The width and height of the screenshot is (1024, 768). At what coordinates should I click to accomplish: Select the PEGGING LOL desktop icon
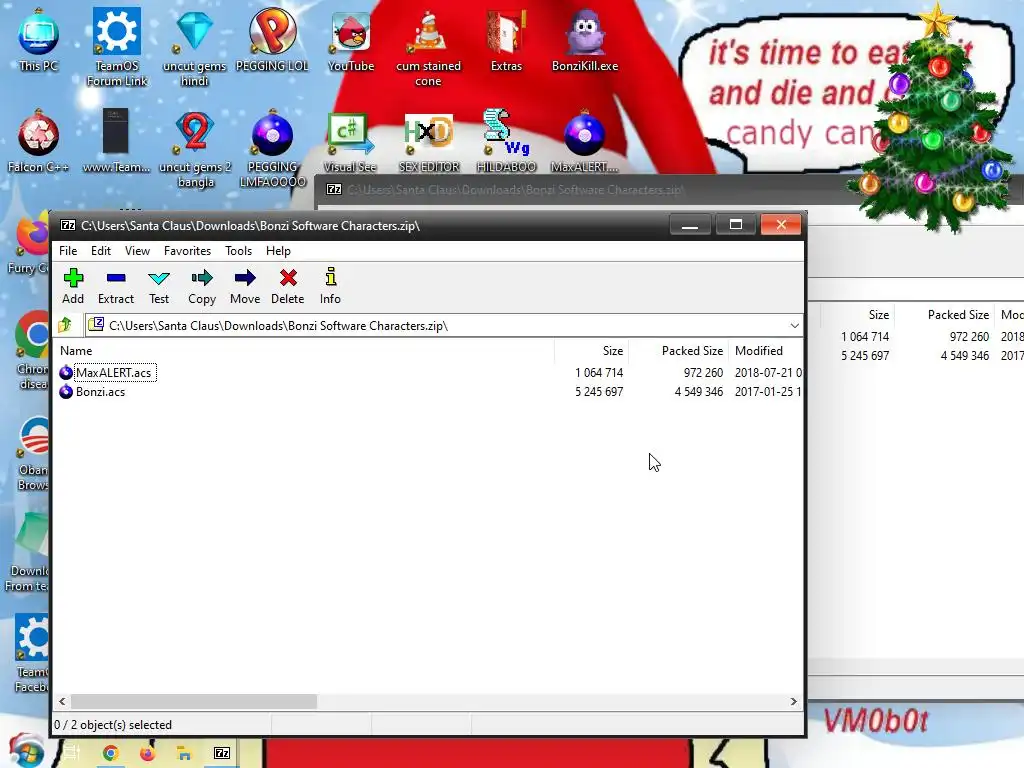coord(272,40)
